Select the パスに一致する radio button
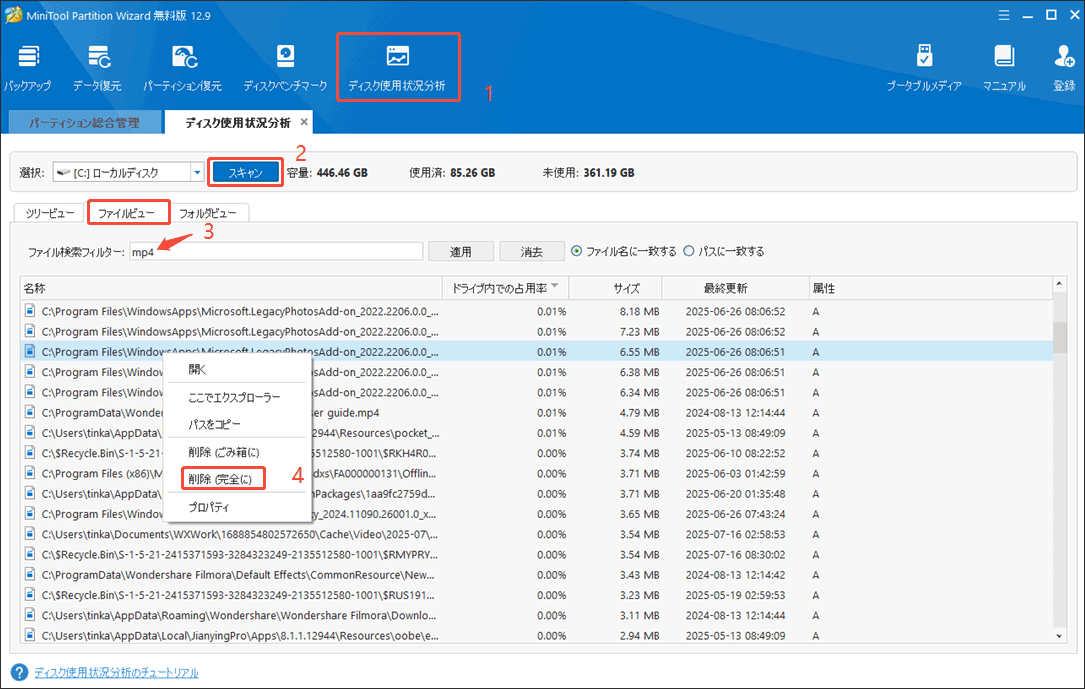Image resolution: width=1085 pixels, height=689 pixels. coord(689,251)
